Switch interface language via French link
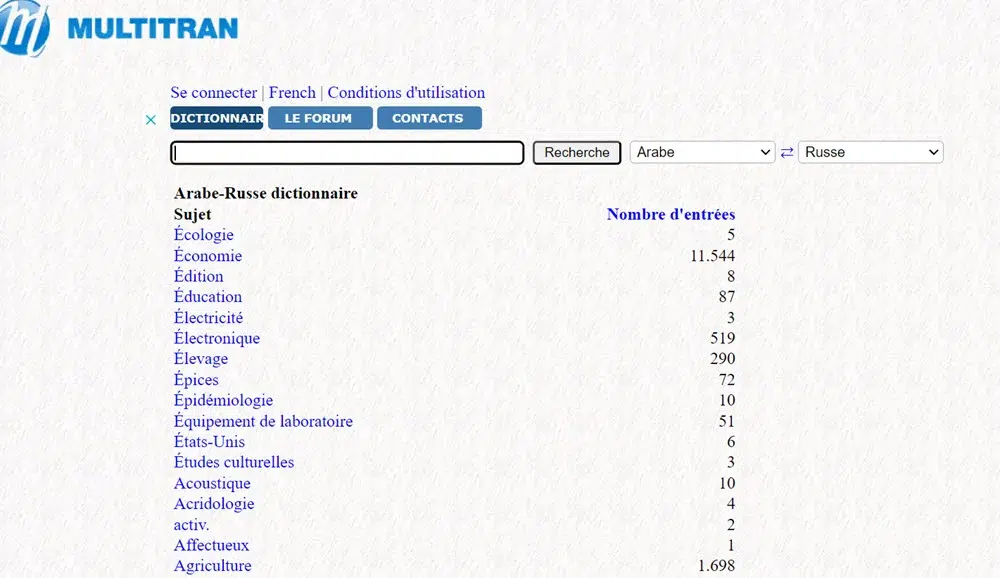This screenshot has width=1000, height=578. click(292, 92)
